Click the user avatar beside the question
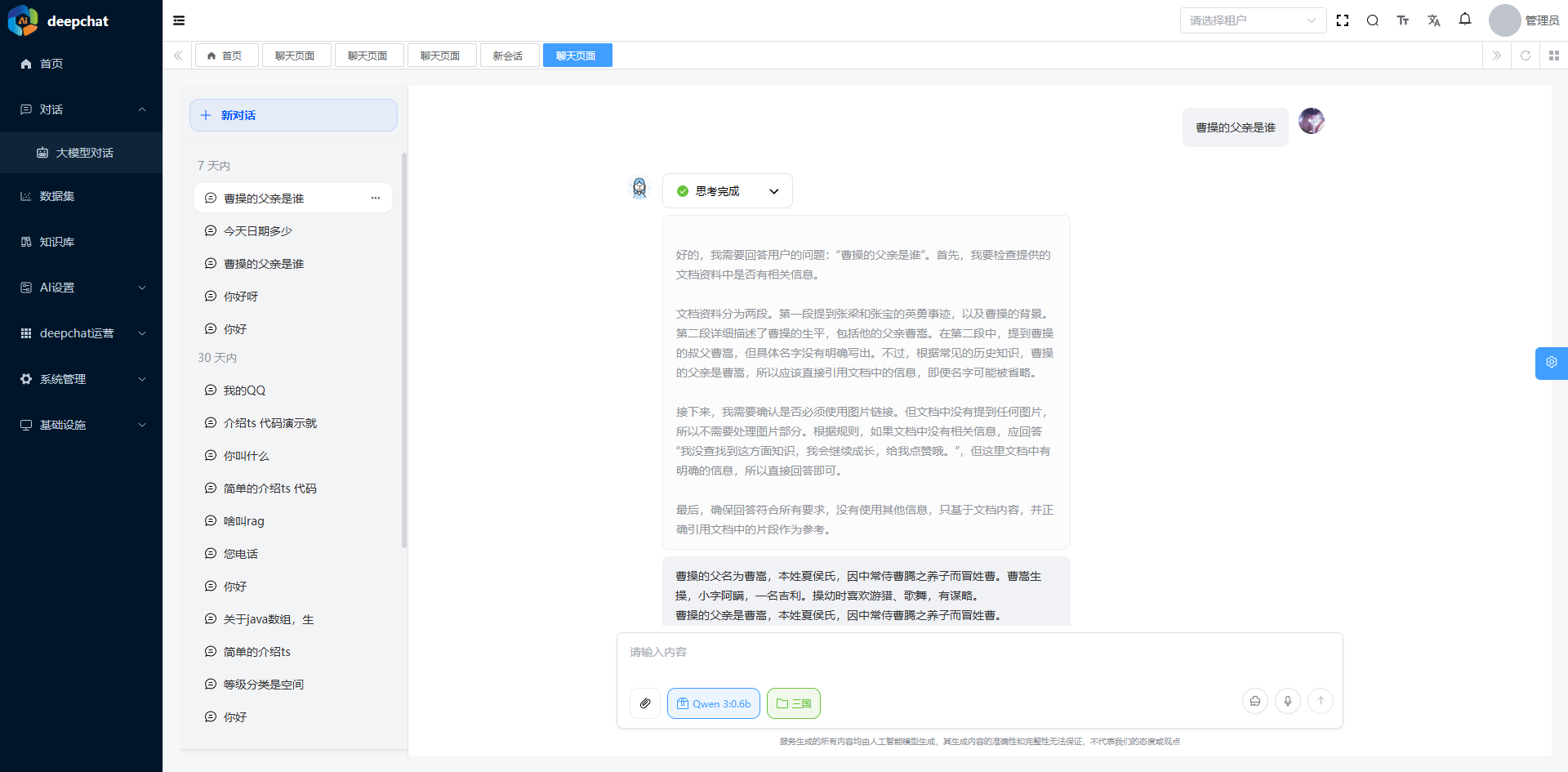The height and width of the screenshot is (772, 1568). coord(1312,121)
